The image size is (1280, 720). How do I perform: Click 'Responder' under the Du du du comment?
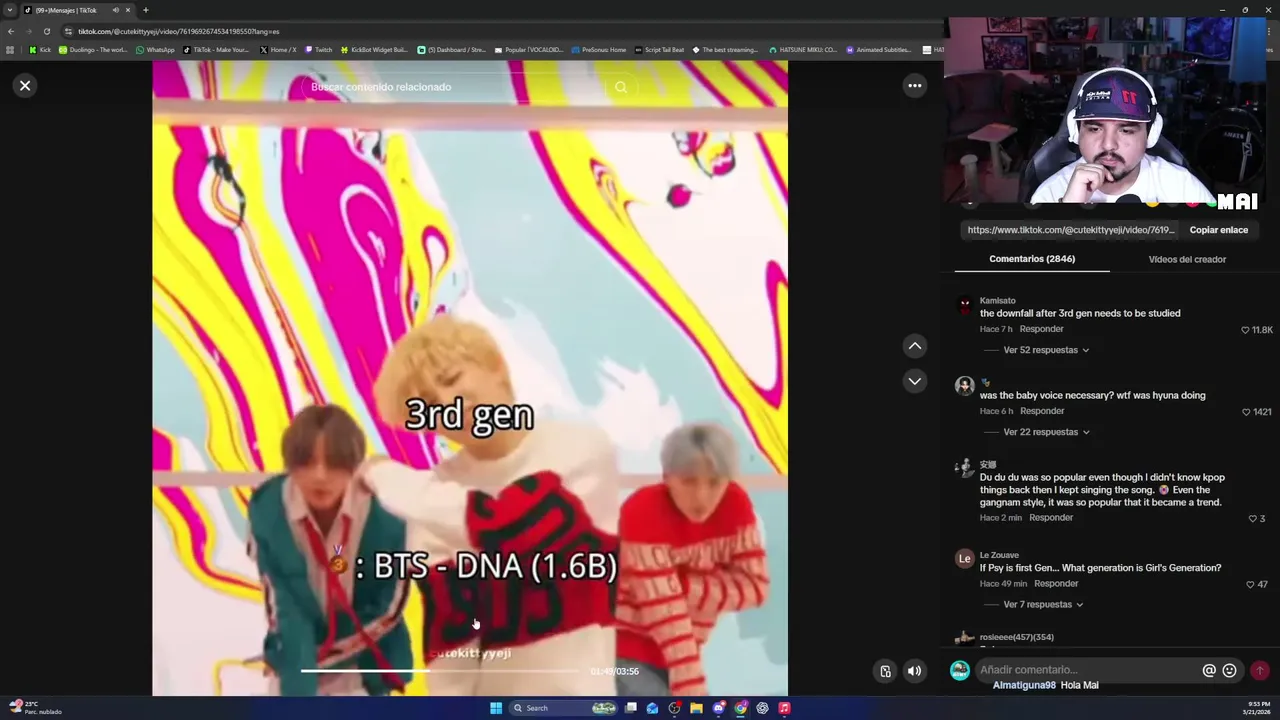pyautogui.click(x=1051, y=518)
